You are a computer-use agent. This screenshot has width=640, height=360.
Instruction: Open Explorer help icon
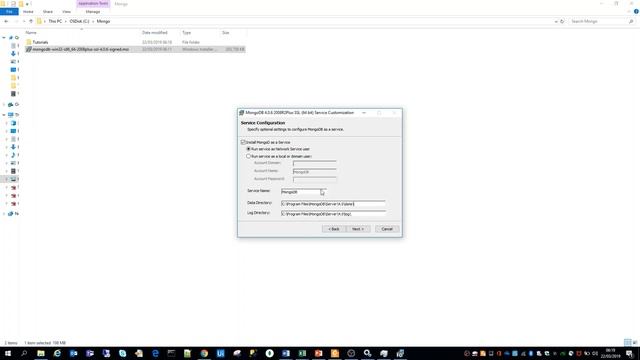pyautogui.click(x=636, y=11)
